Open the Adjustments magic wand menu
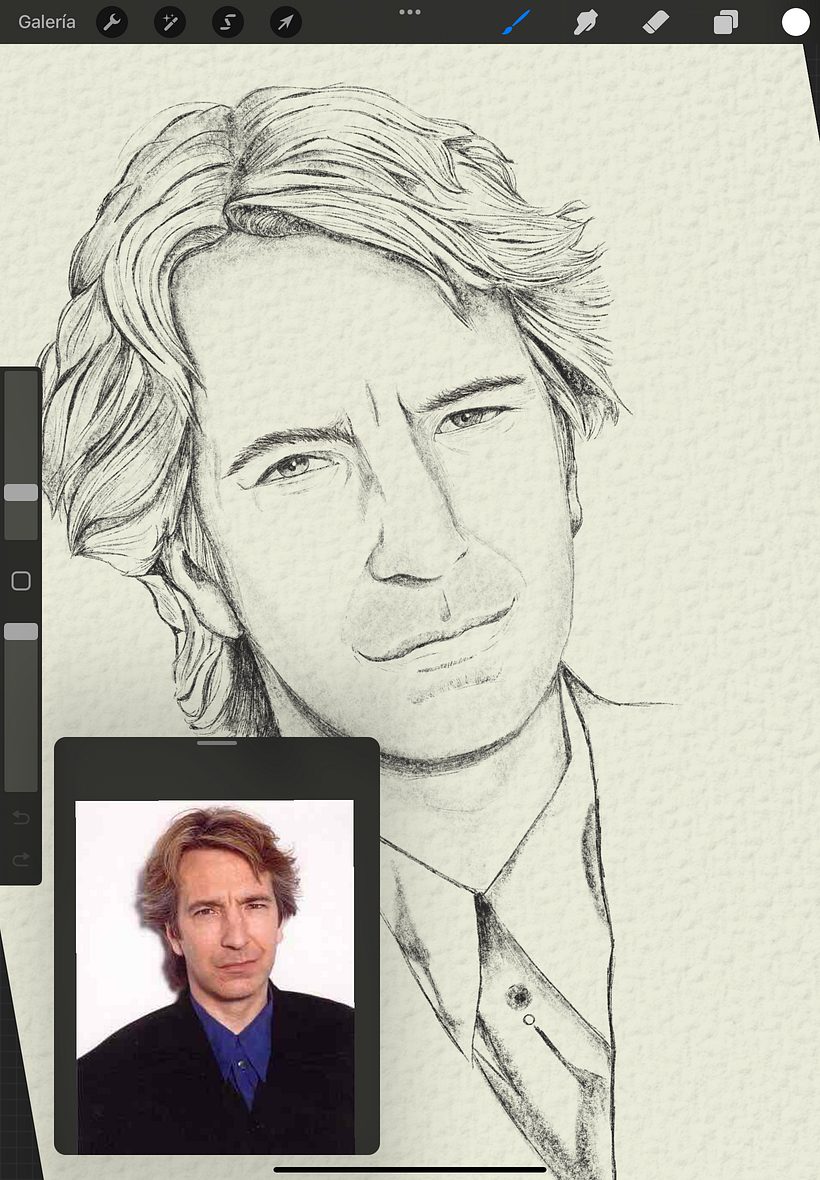Viewport: 820px width, 1180px height. 170,22
